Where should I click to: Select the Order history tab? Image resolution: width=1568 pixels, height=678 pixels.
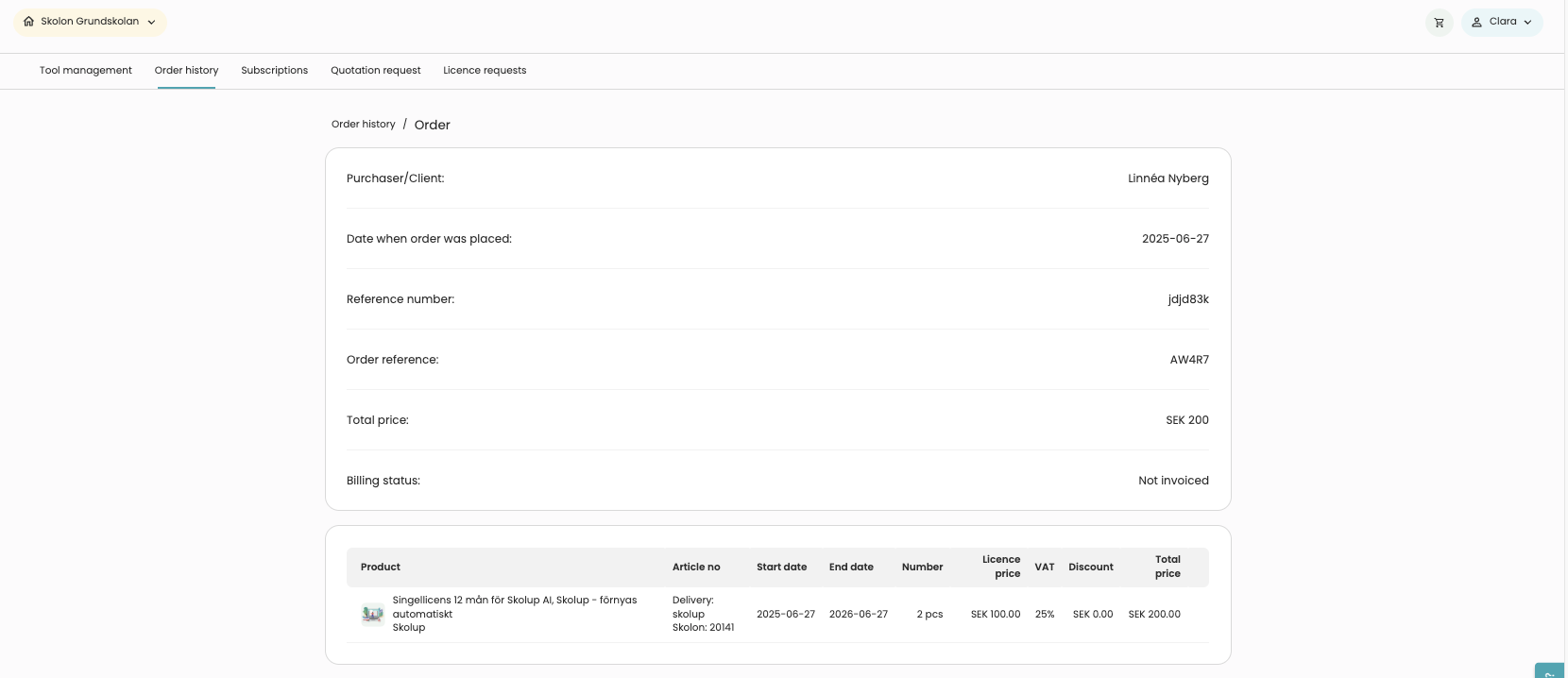[186, 71]
